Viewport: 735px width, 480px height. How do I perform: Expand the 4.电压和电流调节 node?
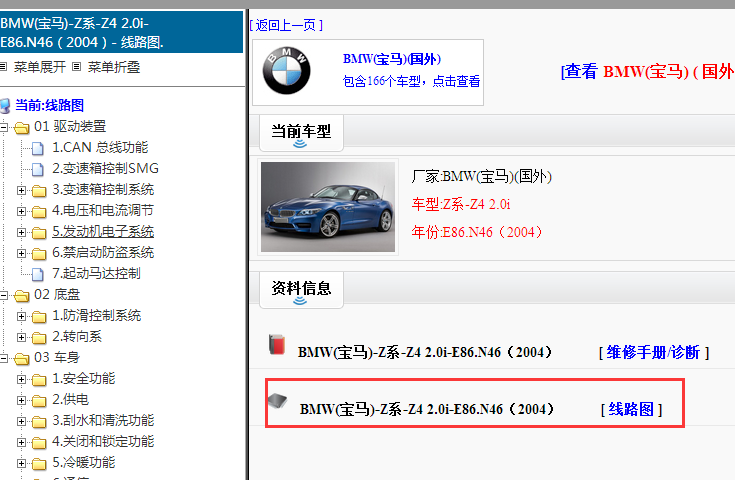click(22, 211)
